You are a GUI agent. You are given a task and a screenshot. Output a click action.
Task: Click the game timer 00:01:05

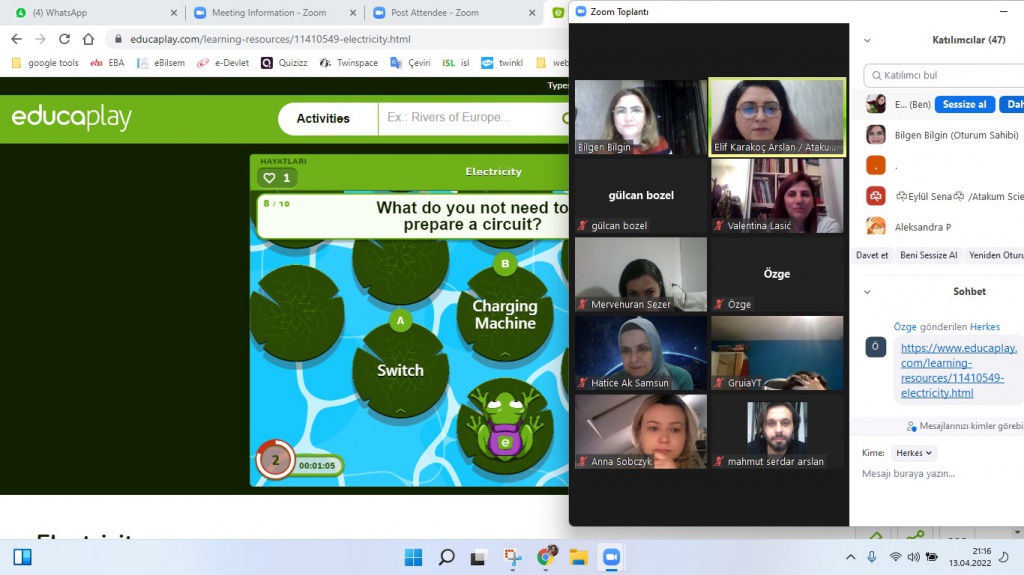[317, 466]
